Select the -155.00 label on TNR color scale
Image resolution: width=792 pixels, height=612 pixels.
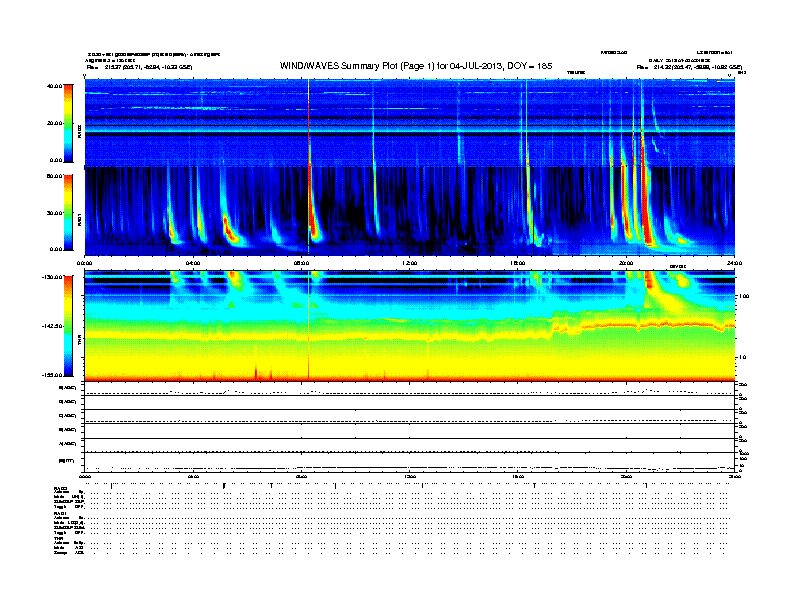(x=52, y=375)
